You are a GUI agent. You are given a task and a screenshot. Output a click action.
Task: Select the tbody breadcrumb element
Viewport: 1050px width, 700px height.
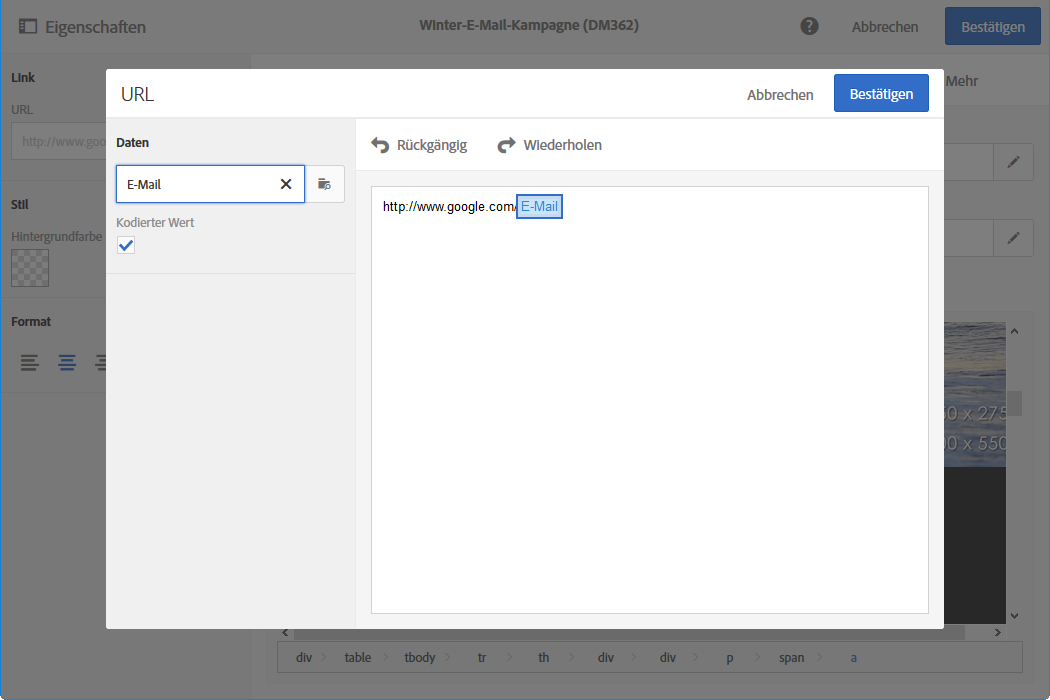420,657
